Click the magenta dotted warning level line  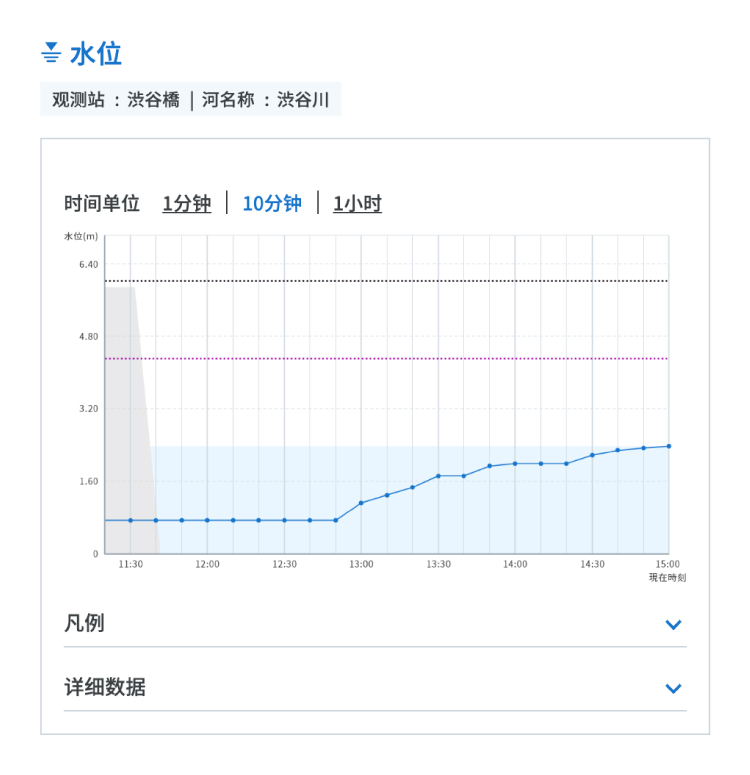coord(387,358)
